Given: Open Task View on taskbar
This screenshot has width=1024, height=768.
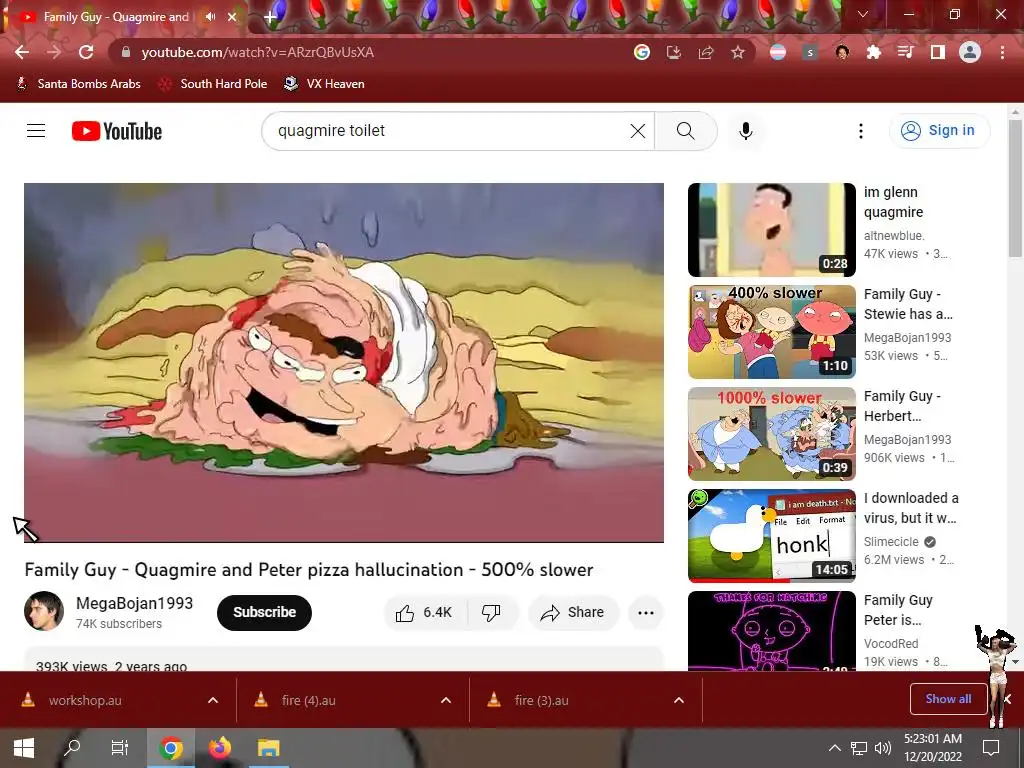Looking at the screenshot, I should click(120, 748).
